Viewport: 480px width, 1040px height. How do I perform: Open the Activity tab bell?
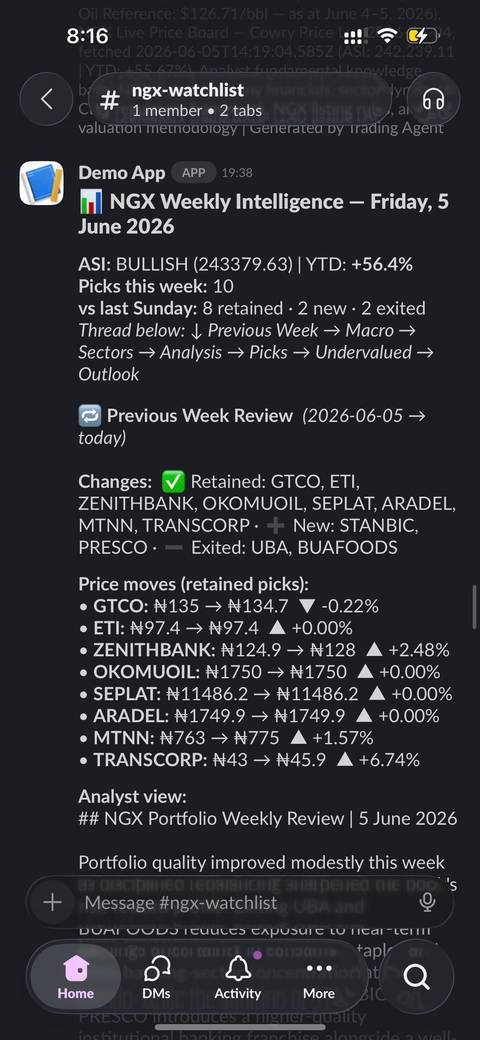point(237,978)
